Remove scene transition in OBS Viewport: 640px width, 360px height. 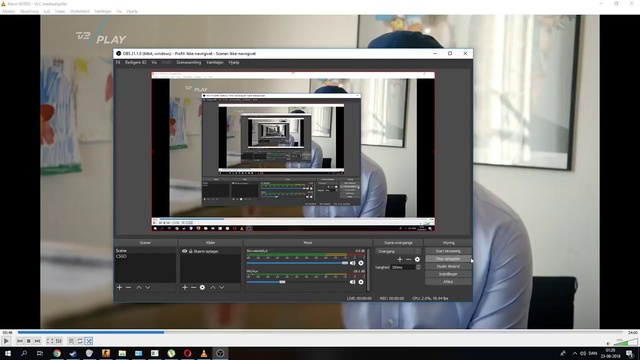click(409, 259)
